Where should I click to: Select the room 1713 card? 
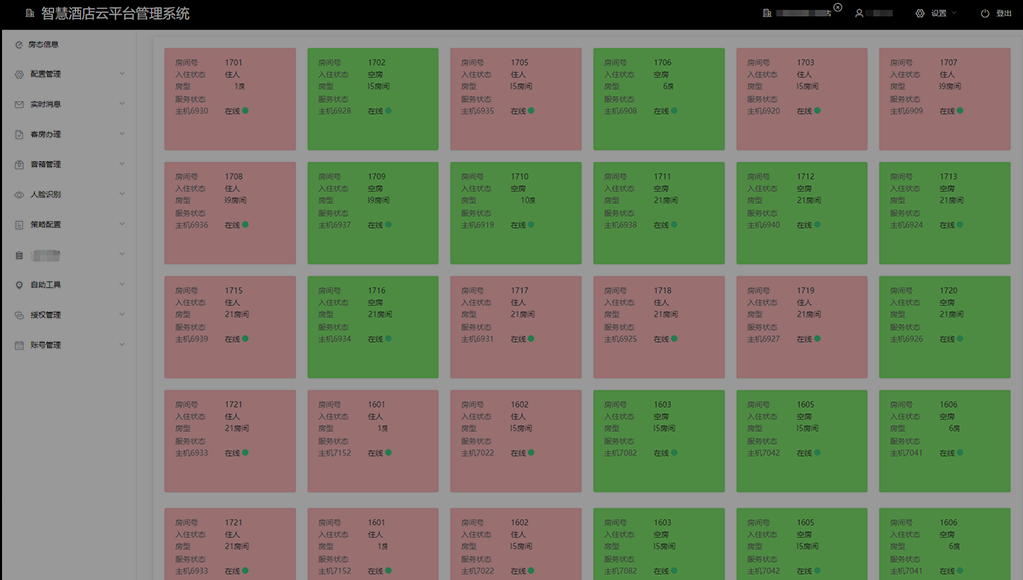coord(945,213)
